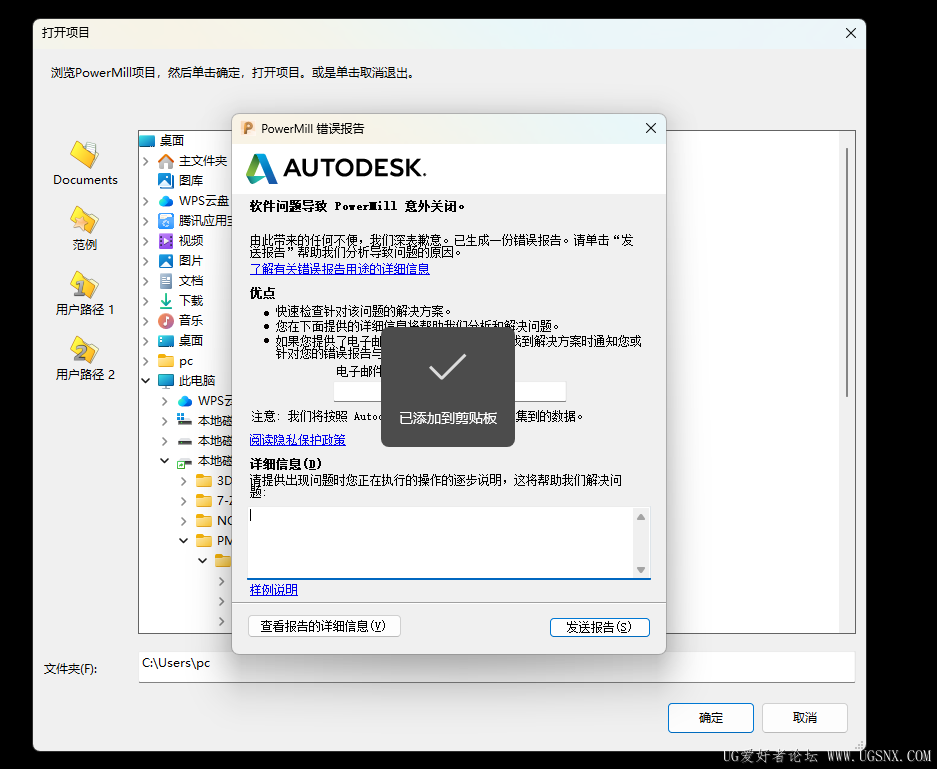Select 主文件夹 home icon in tree
The width and height of the screenshot is (937, 769).
(x=166, y=161)
